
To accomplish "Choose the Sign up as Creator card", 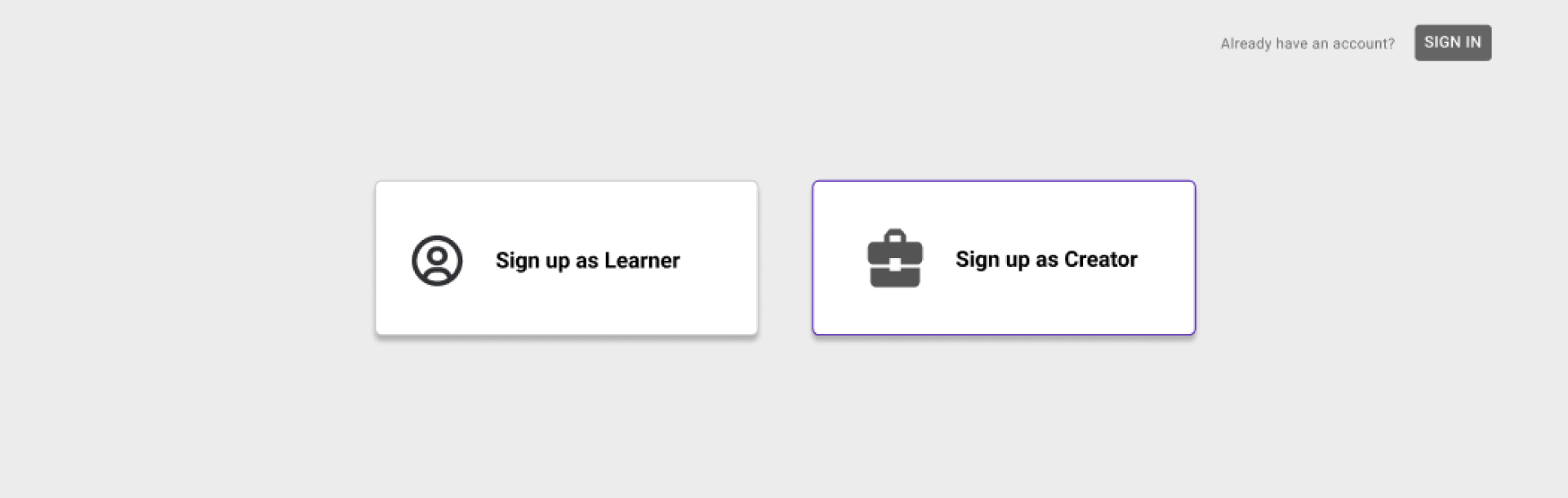I will (1004, 258).
